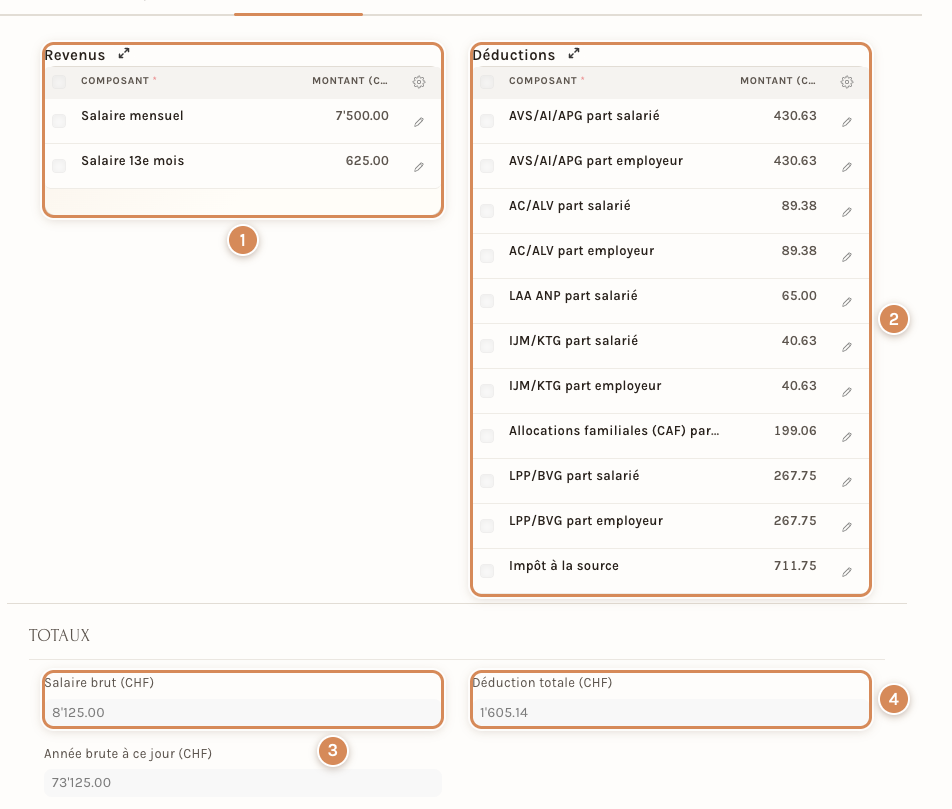Screen dimensions: 952x809
Task: Tick the Salaire 13e mois checkbox
Action: [59, 166]
